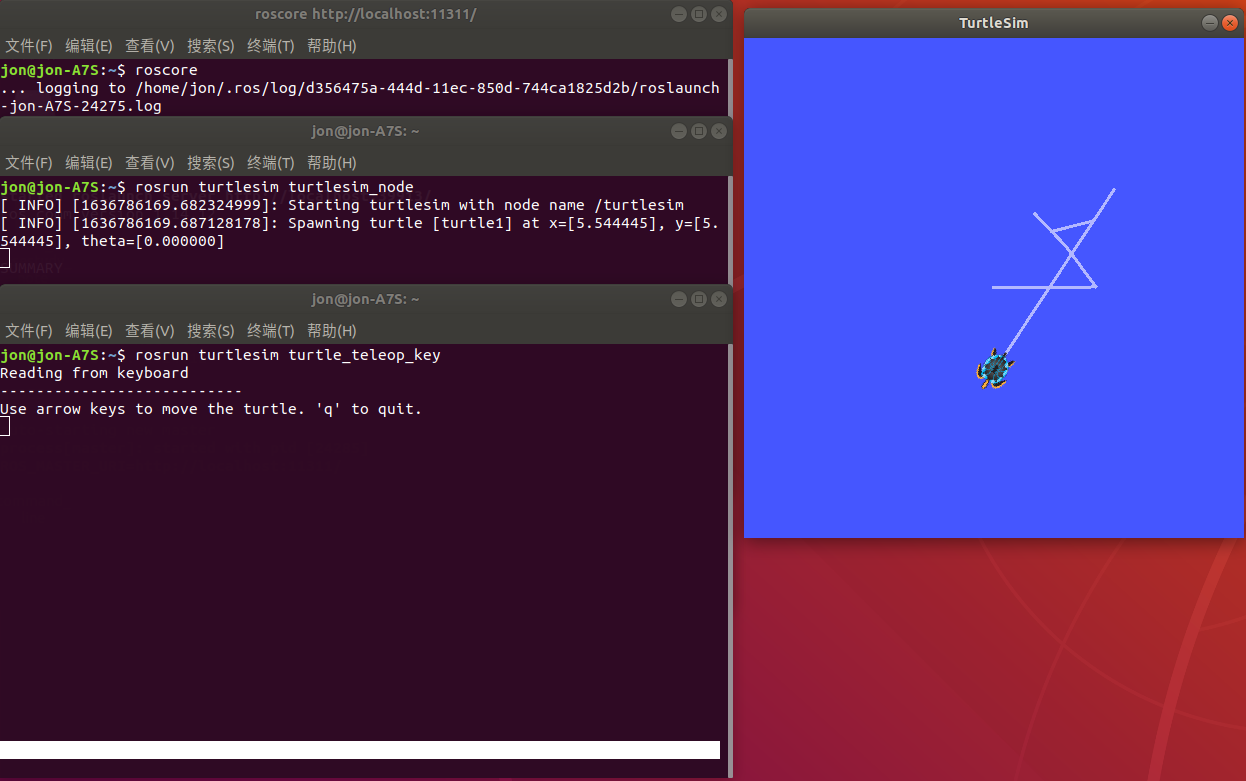This screenshot has width=1246, height=781.
Task: Open 查看(V) menu in roscore terminal
Action: 150,46
